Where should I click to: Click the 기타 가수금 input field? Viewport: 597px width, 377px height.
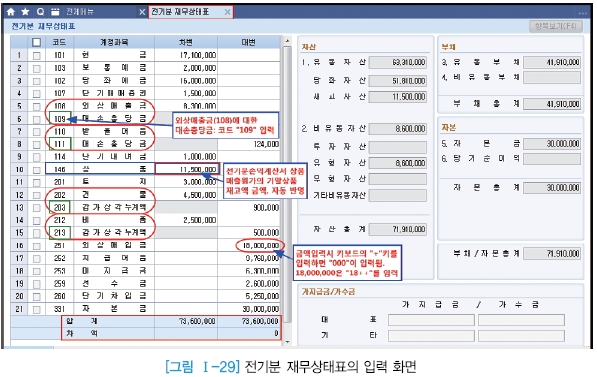[x=521, y=335]
